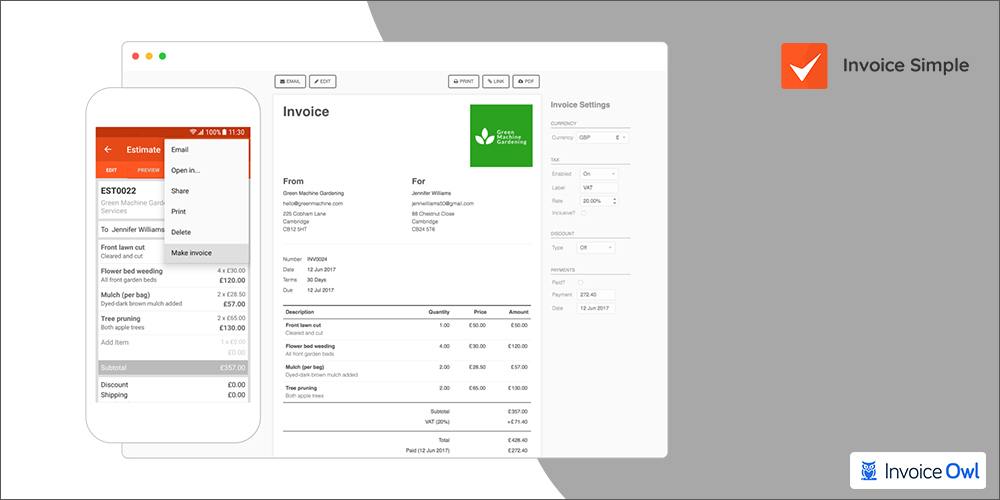Choose Share from the phone menu
Viewport: 1000px width, 500px height.
coord(180,191)
